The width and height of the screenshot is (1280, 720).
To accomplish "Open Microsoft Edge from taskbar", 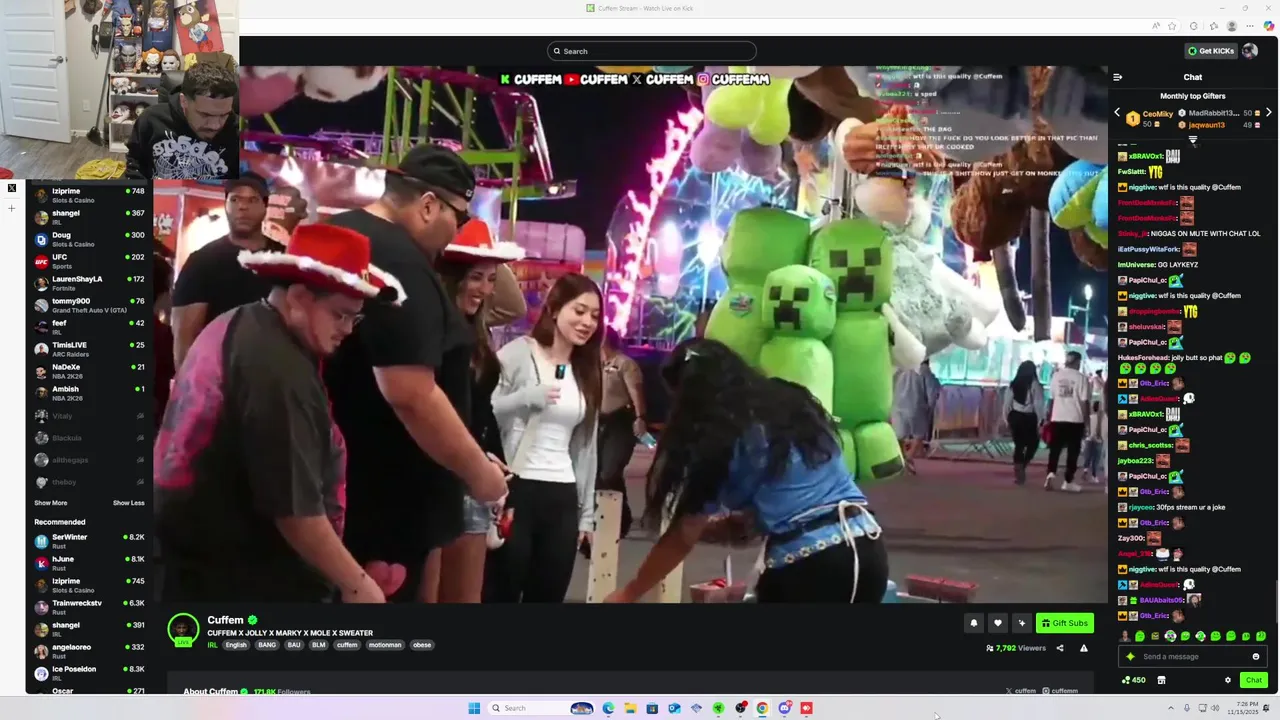I will [x=608, y=708].
